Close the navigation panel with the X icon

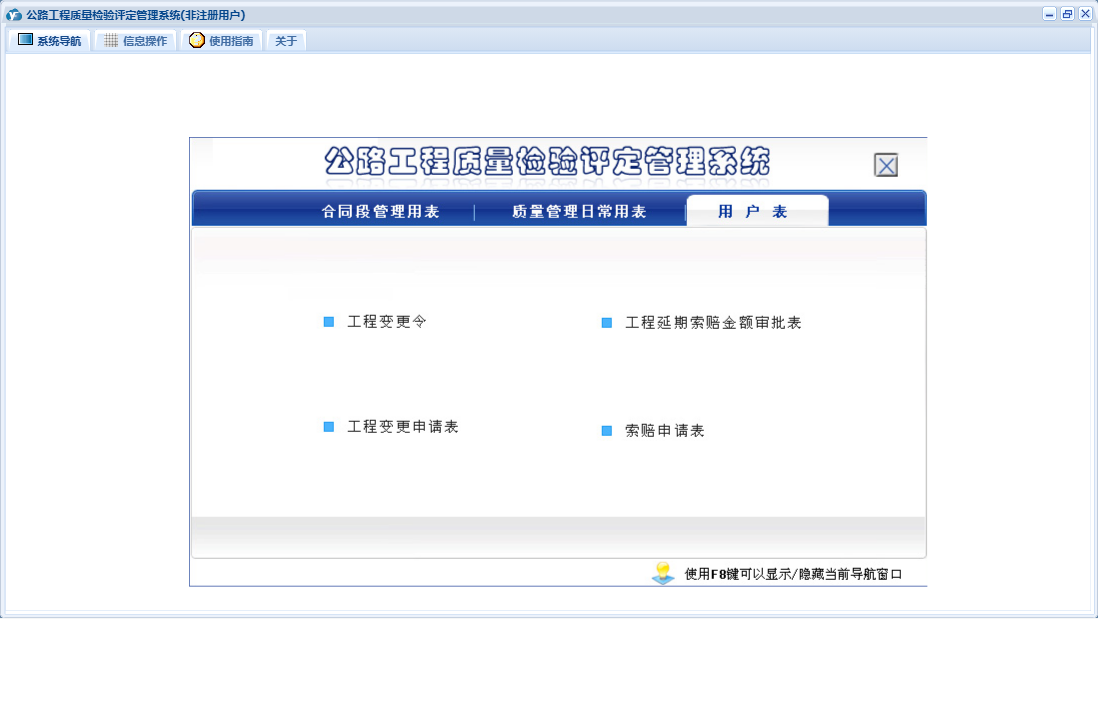click(886, 165)
